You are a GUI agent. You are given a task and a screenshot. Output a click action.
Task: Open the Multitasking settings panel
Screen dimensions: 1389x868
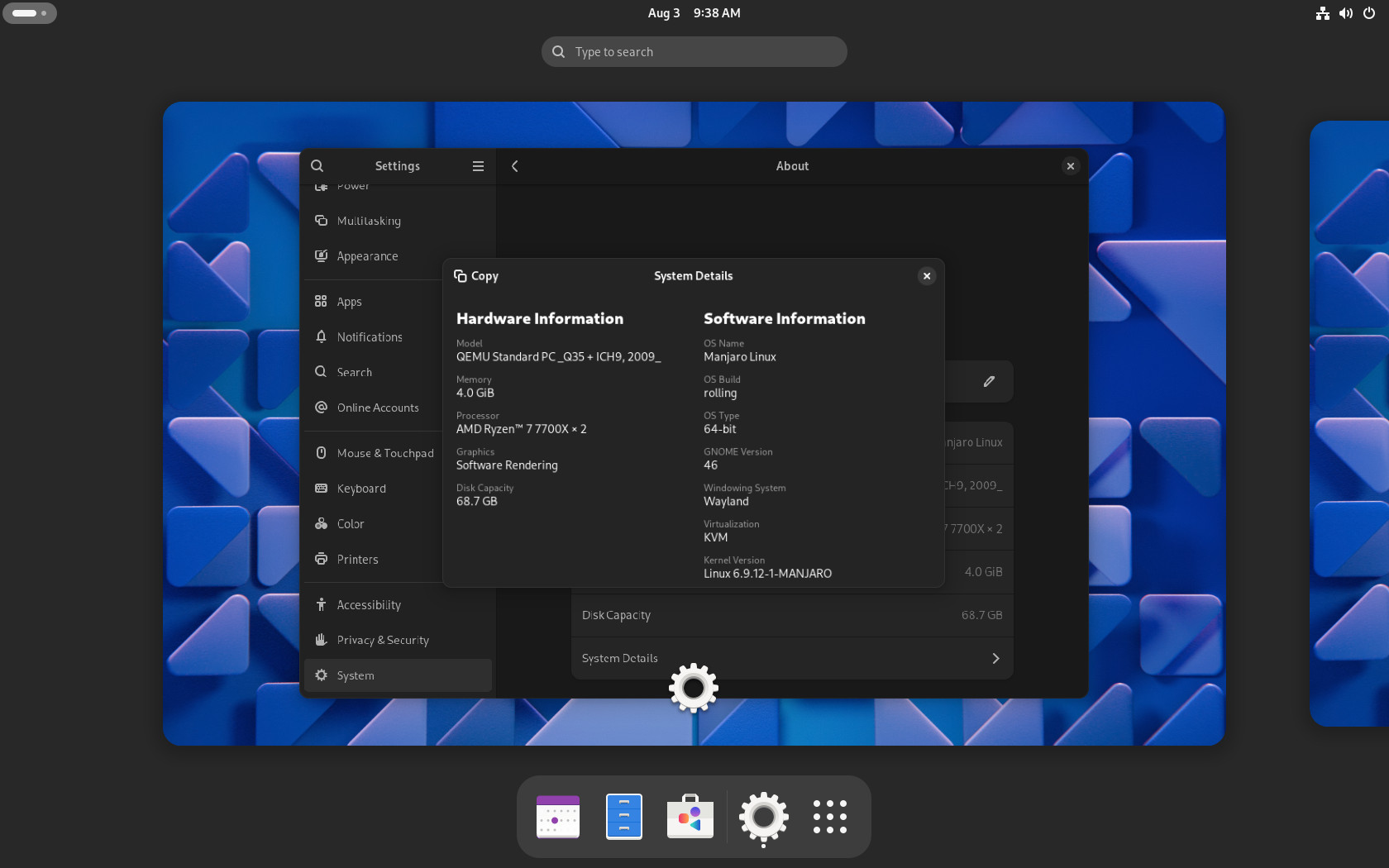(x=398, y=221)
